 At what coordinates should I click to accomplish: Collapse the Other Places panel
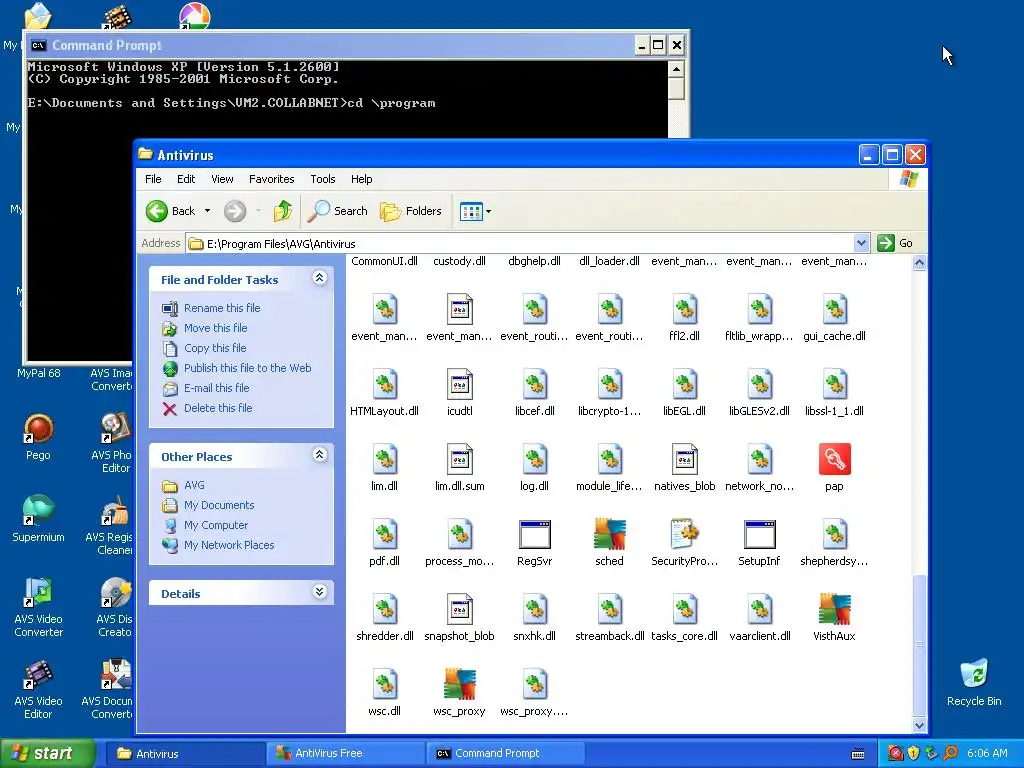(319, 455)
